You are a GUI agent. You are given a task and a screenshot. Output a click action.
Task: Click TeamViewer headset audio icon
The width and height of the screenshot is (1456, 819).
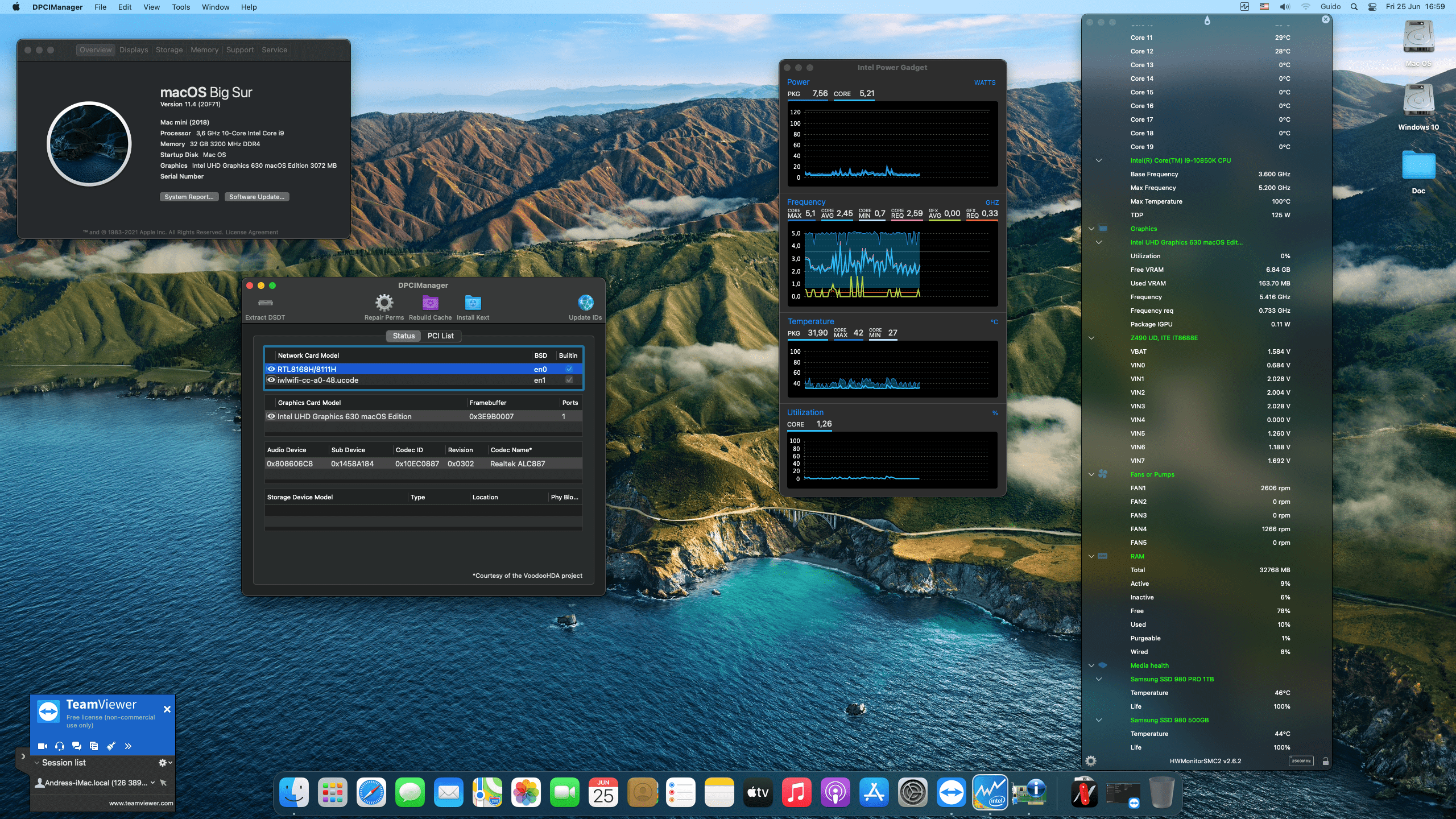click(60, 746)
